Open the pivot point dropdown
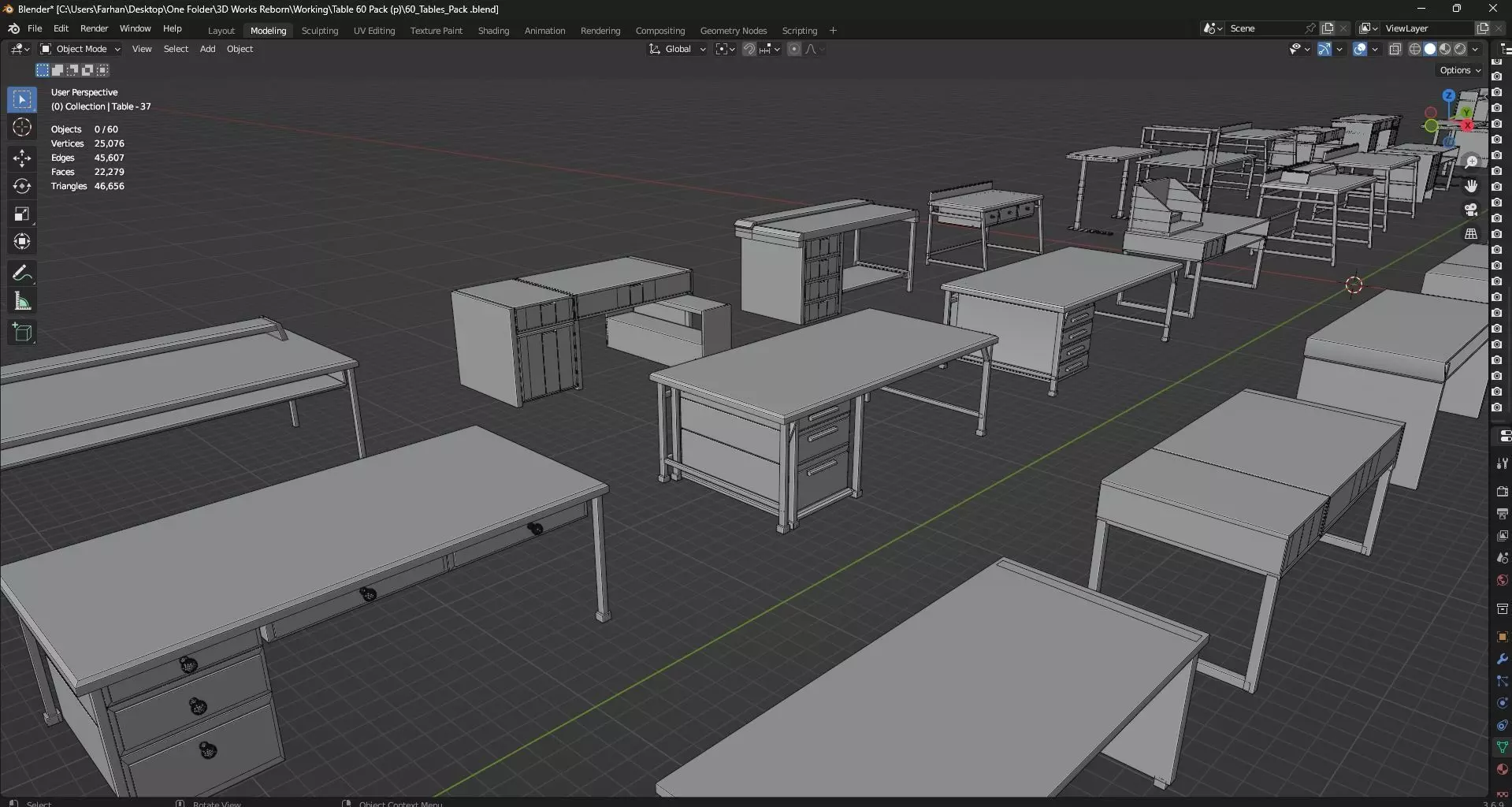This screenshot has height=807, width=1512. coord(725,49)
